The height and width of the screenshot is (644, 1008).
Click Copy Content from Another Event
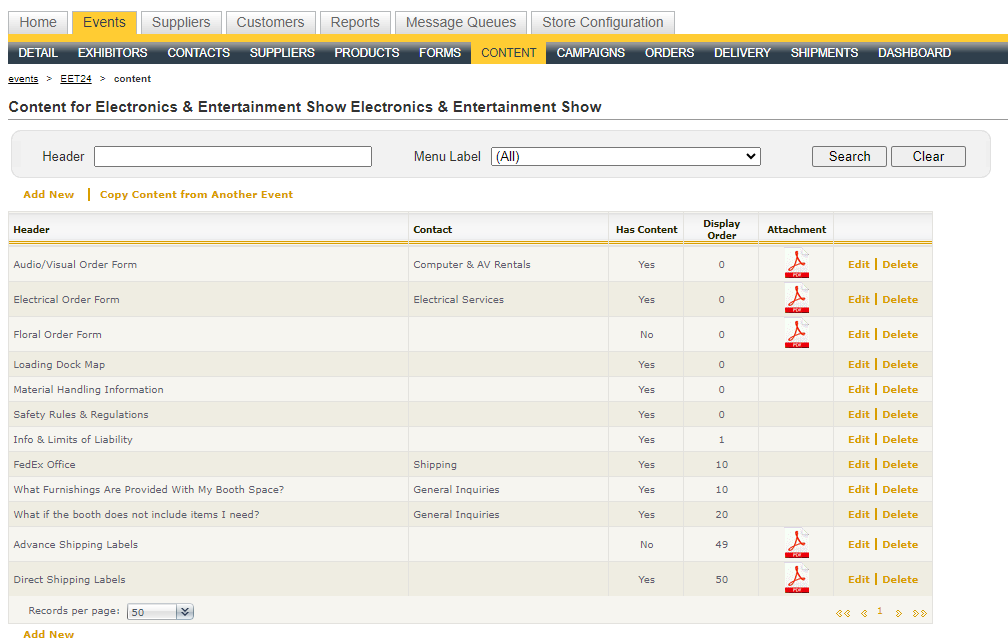tap(196, 195)
